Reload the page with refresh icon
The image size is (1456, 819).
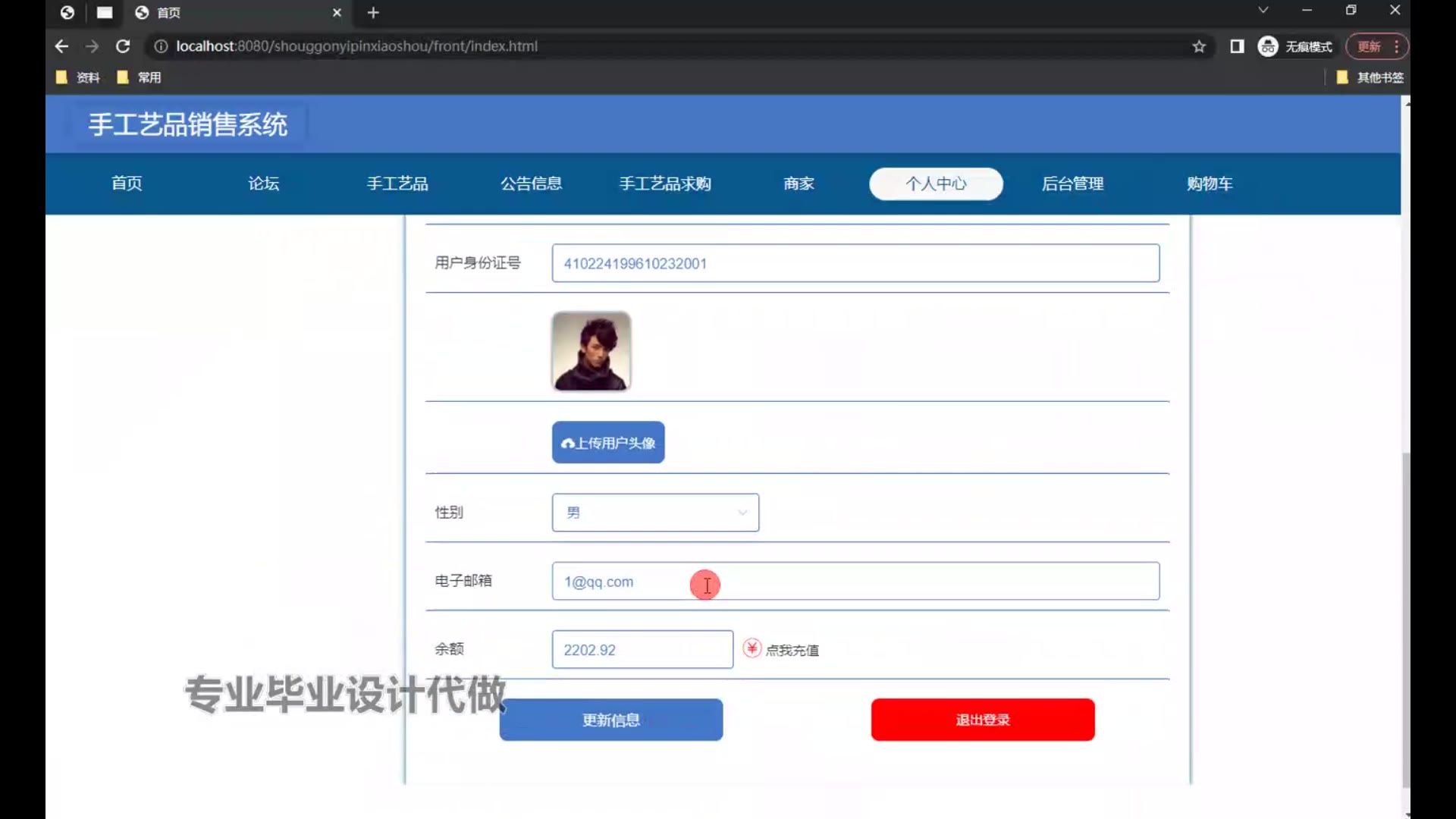coord(123,46)
